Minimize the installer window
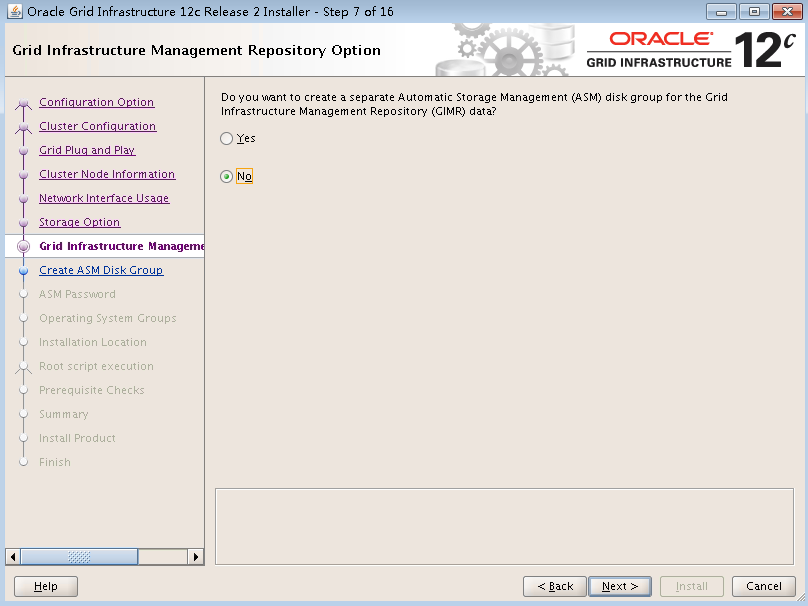The height and width of the screenshot is (606, 808). (721, 11)
